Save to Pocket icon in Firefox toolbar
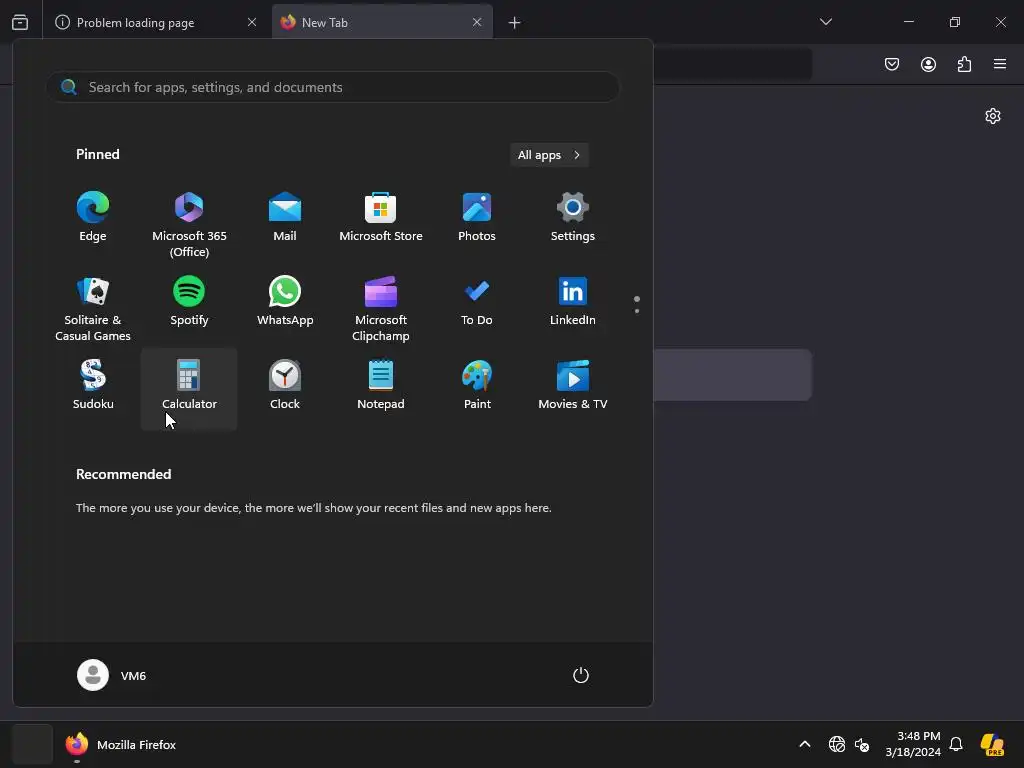Image resolution: width=1024 pixels, height=768 pixels. click(892, 64)
